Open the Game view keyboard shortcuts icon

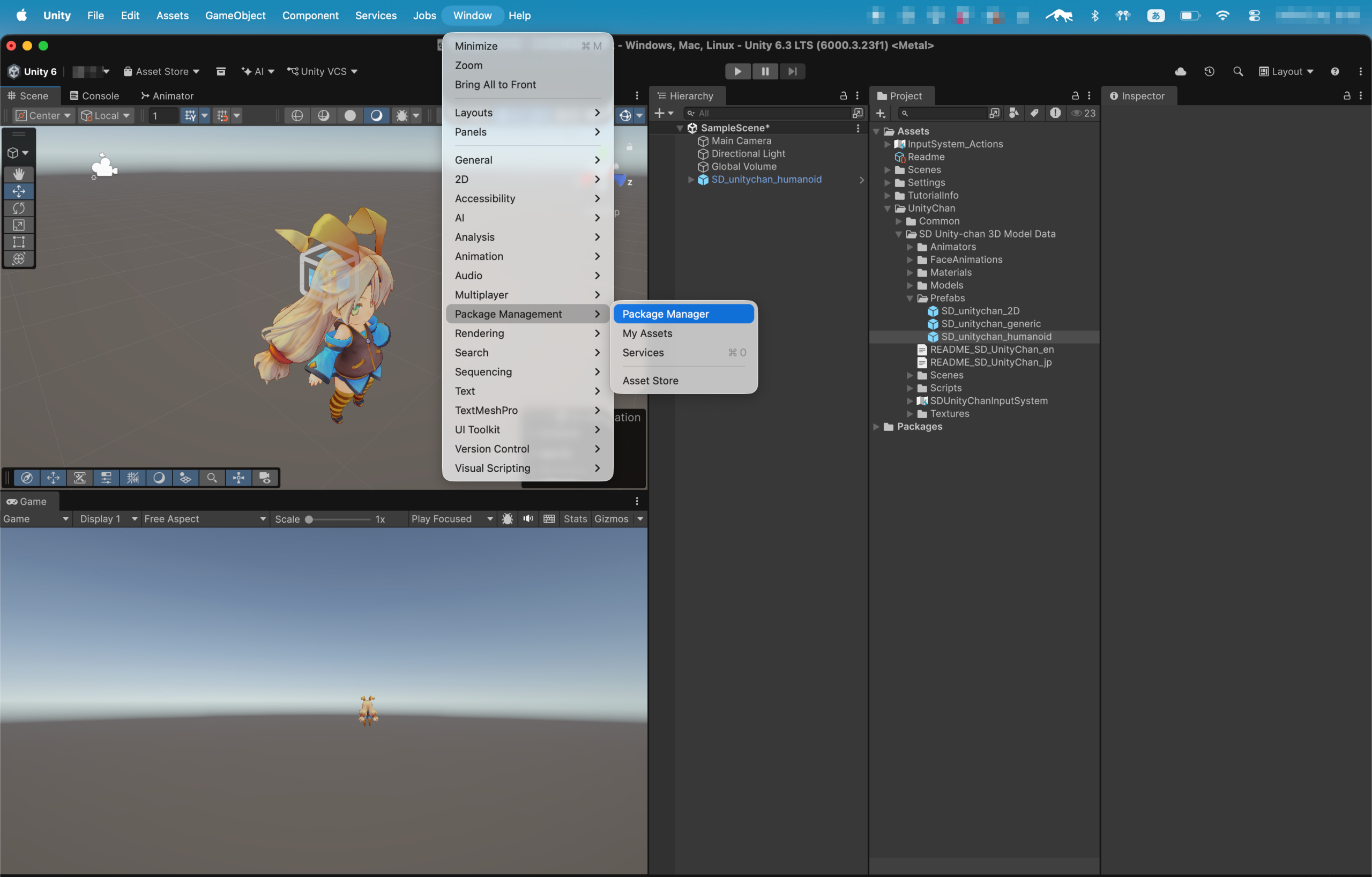(549, 518)
